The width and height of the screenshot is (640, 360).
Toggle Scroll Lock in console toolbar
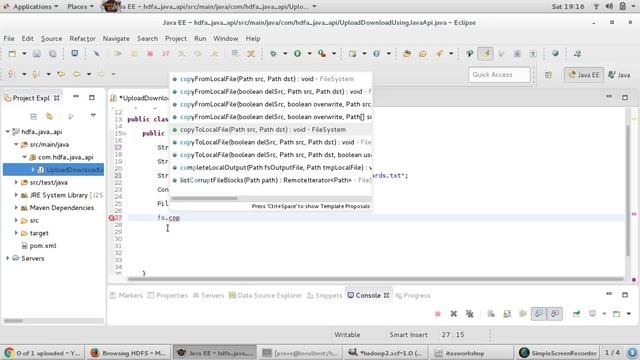click(507, 313)
